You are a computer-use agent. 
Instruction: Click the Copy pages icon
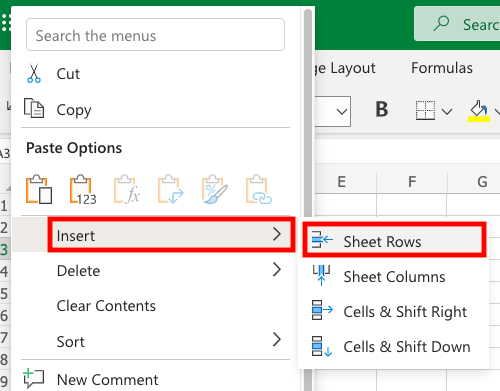click(x=34, y=108)
